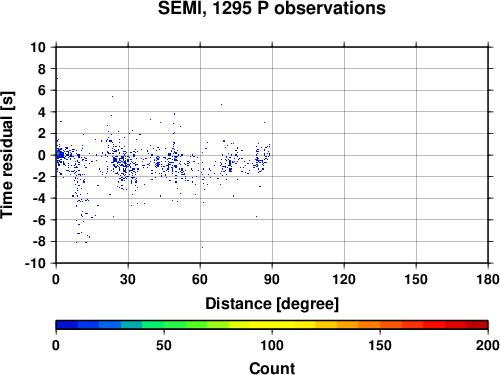Pick the orange segment at colorbar value 150

tap(380, 325)
